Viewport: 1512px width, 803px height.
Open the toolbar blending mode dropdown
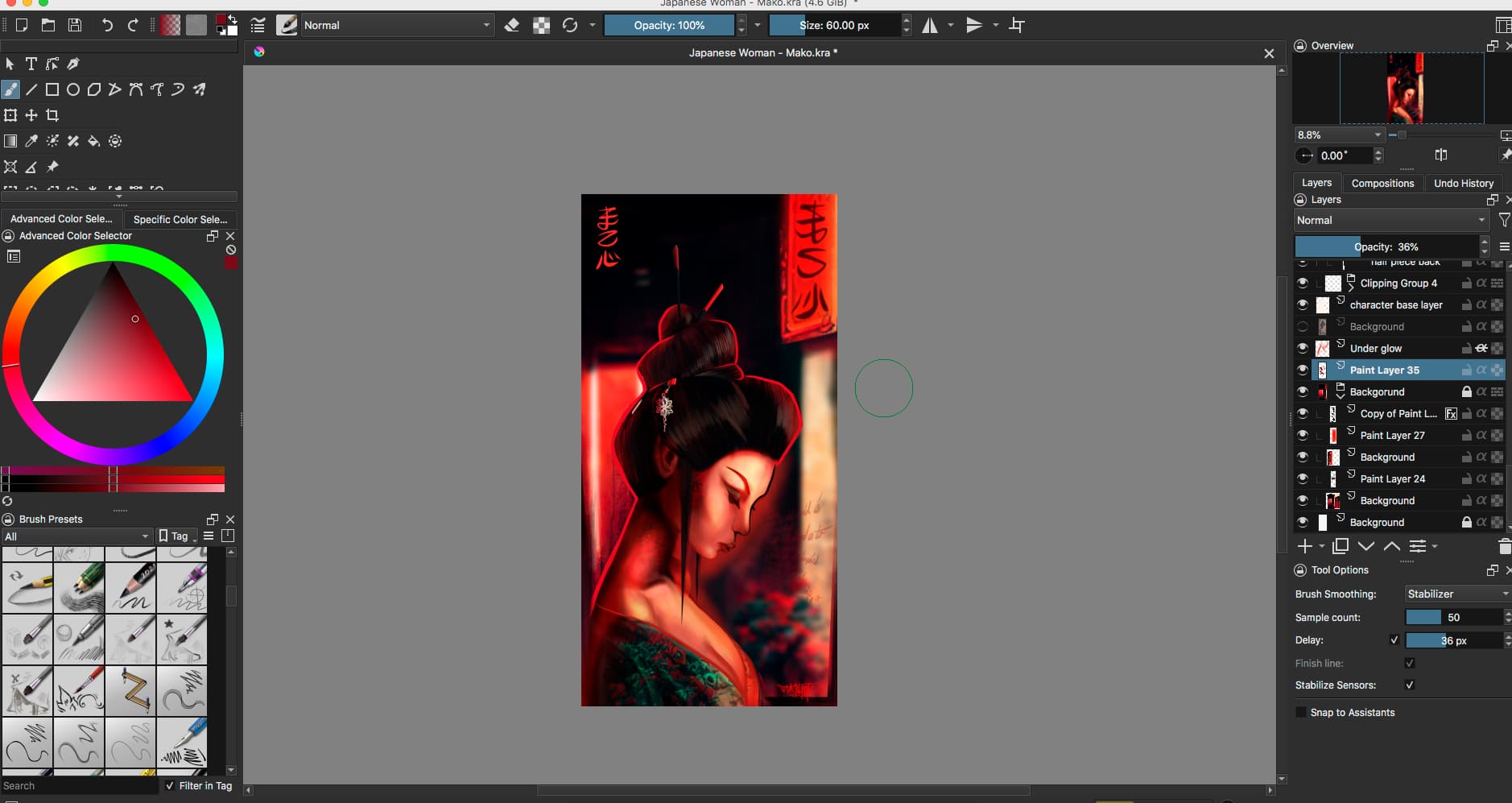point(397,25)
